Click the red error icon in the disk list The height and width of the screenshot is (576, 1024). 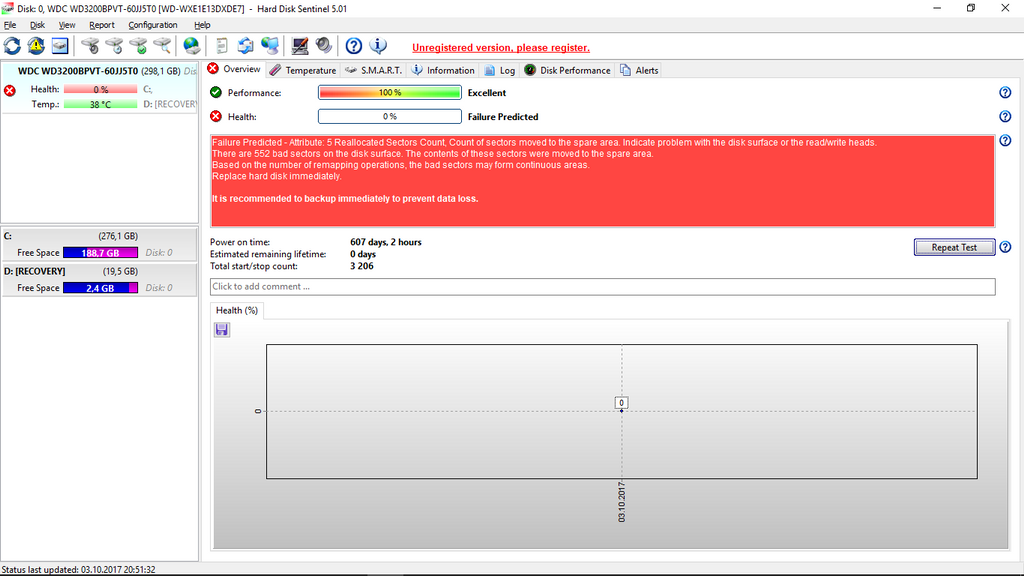click(10, 90)
